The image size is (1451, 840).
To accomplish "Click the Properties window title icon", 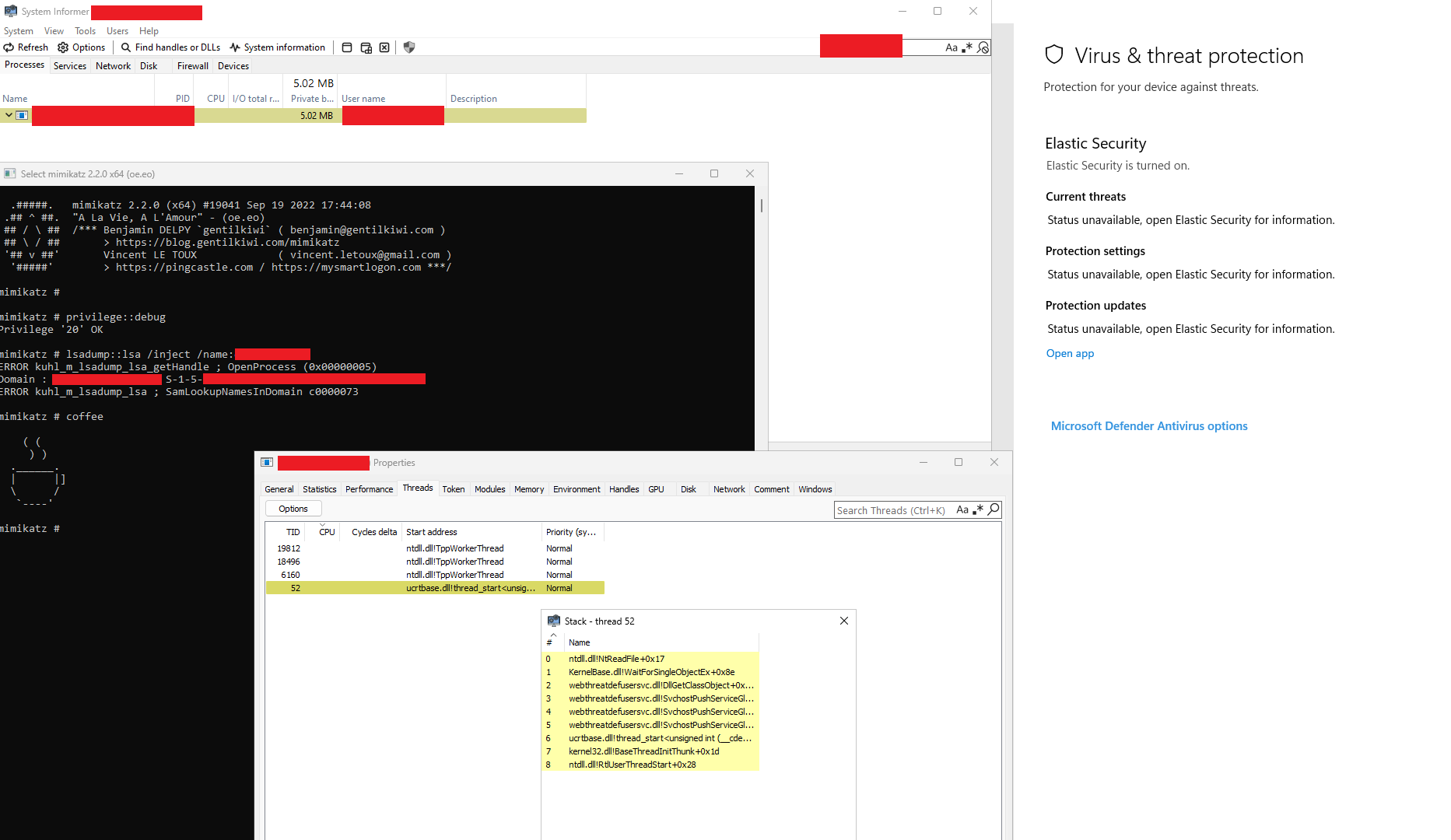I will coord(267,462).
